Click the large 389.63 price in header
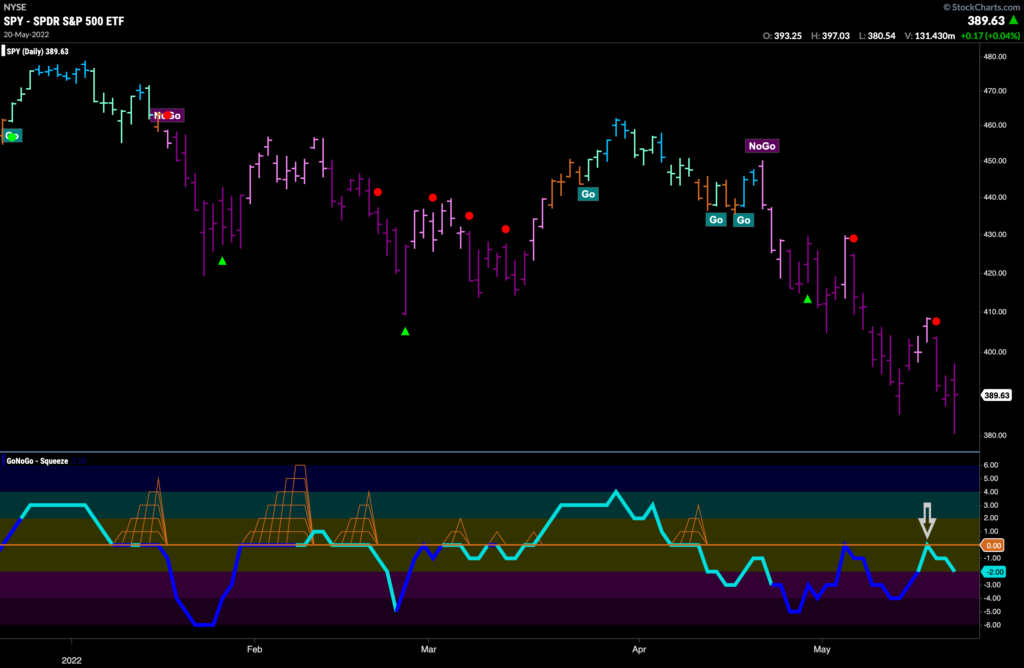Screen dimensions: 1024x668 point(985,21)
